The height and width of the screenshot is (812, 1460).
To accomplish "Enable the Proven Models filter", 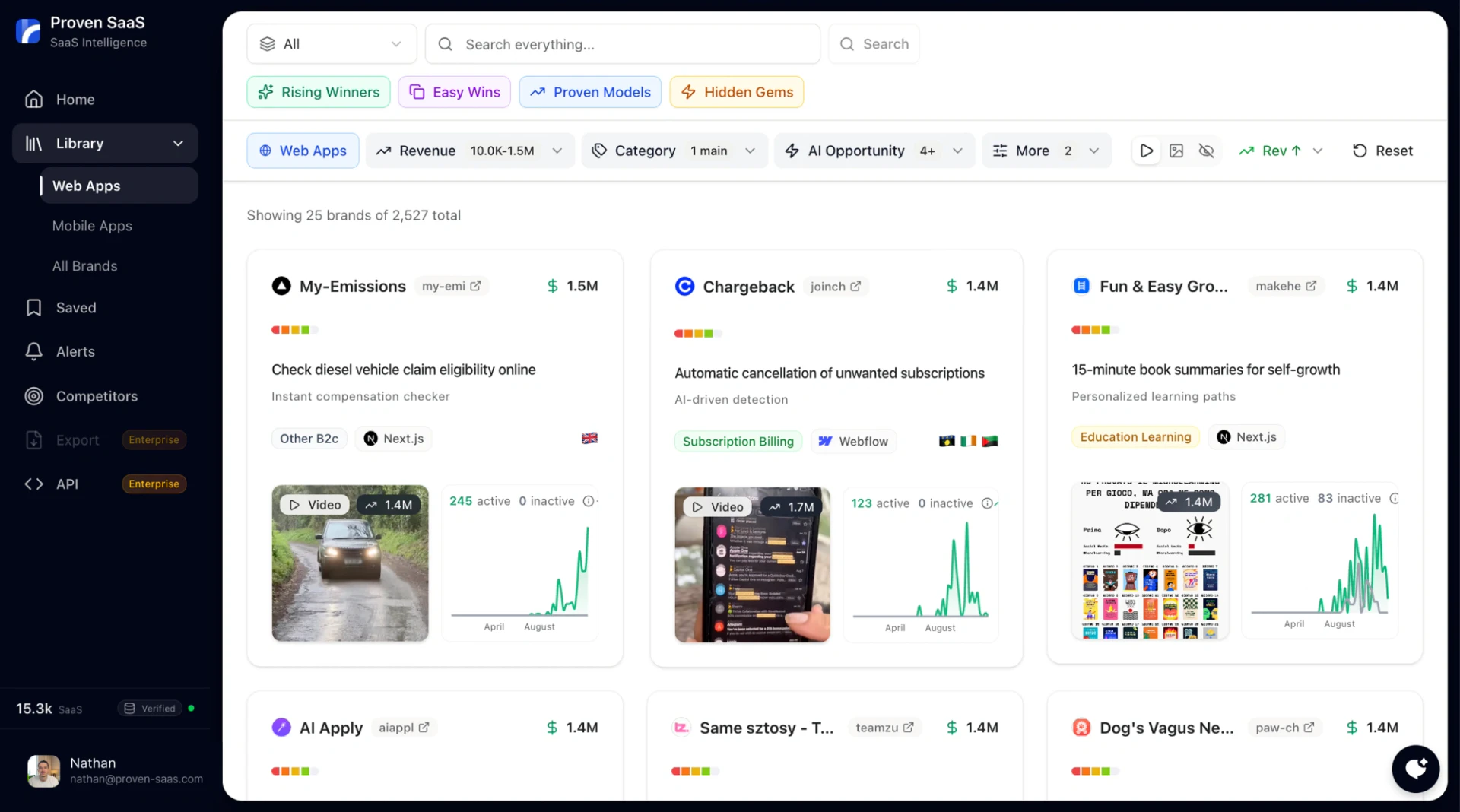I will [590, 91].
